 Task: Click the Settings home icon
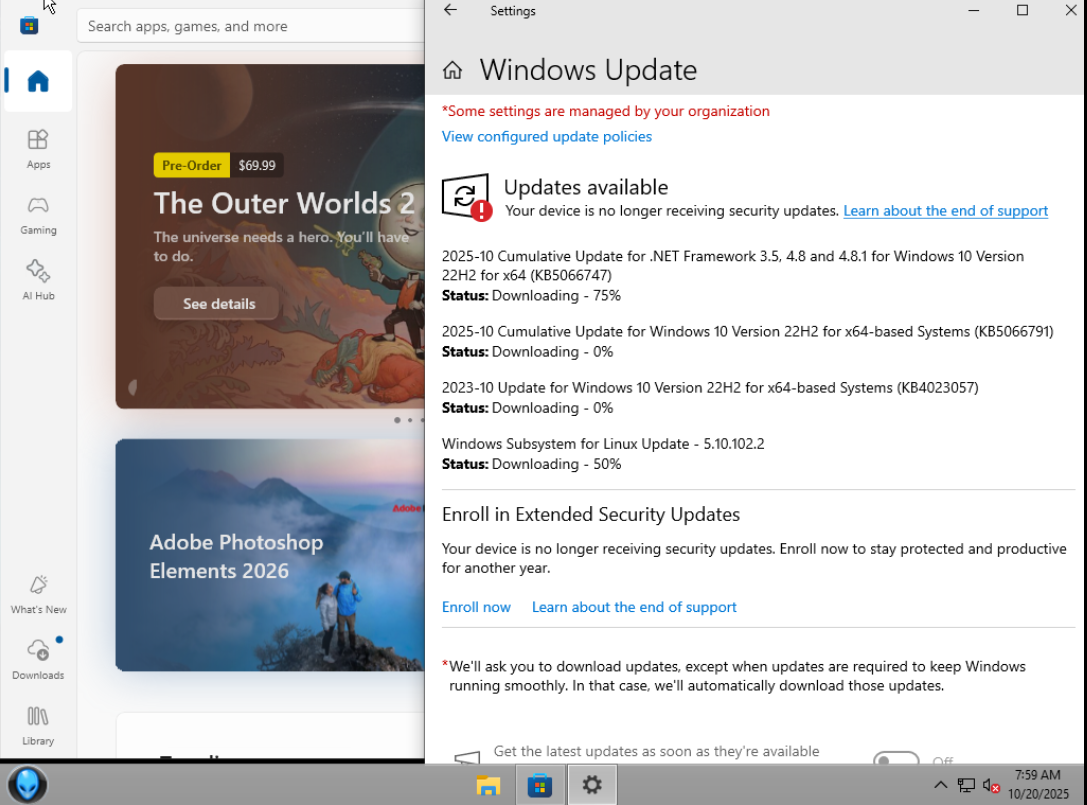click(453, 70)
